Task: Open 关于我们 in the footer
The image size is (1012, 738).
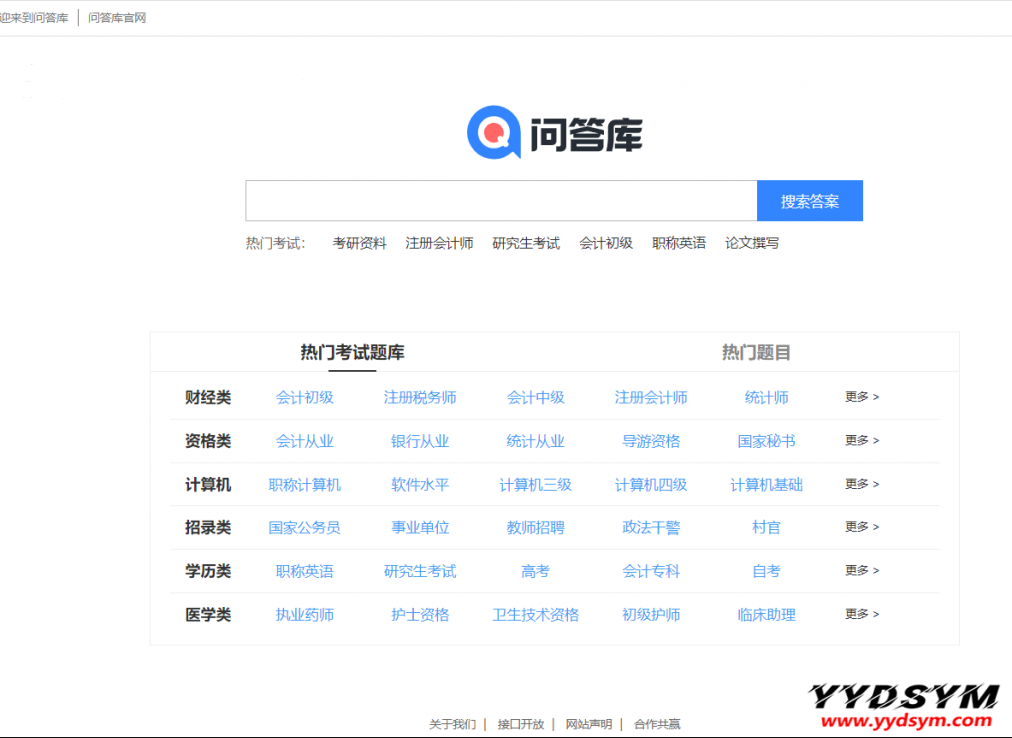Action: coord(452,724)
